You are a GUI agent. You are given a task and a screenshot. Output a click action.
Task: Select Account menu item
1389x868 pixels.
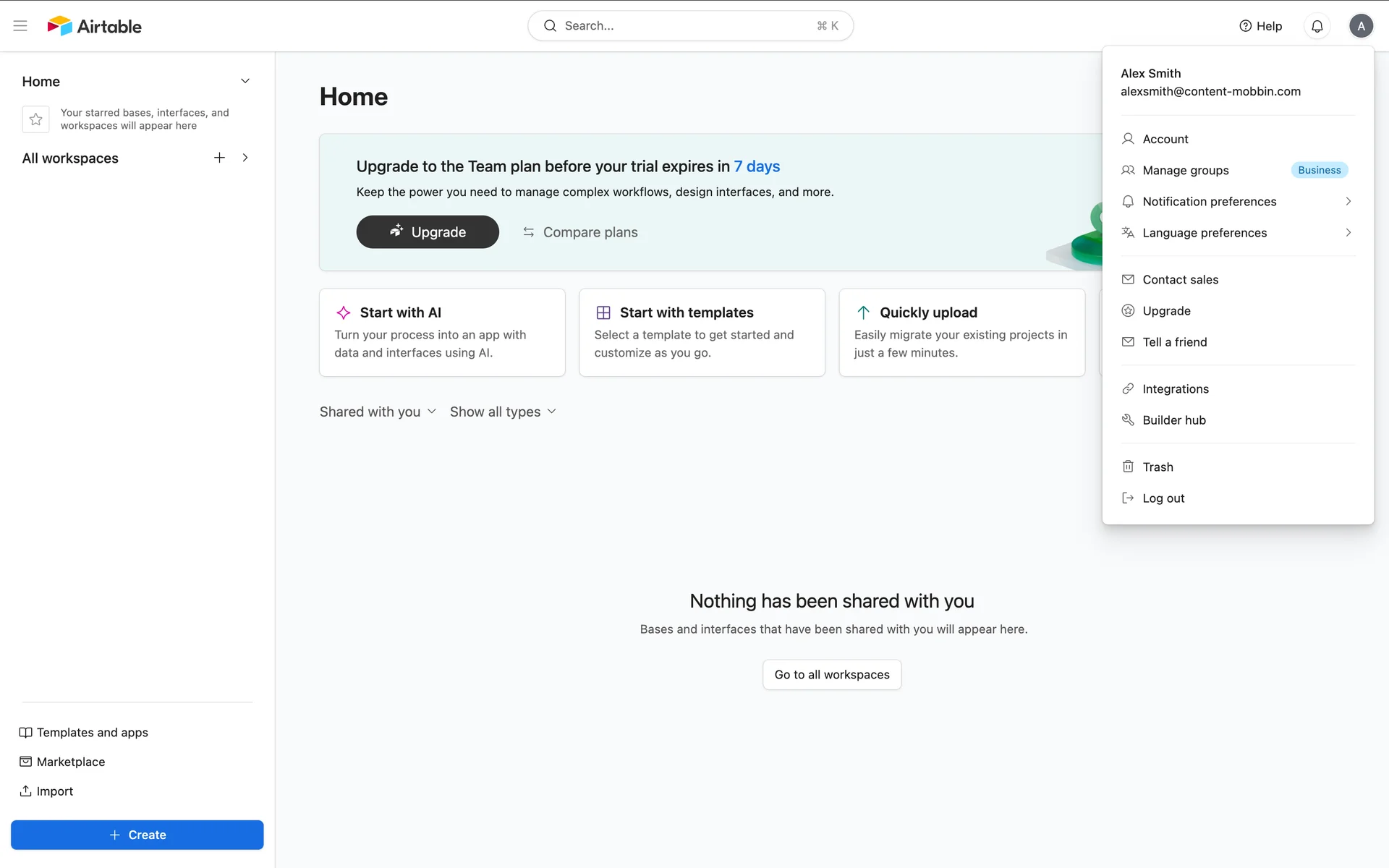(1165, 139)
